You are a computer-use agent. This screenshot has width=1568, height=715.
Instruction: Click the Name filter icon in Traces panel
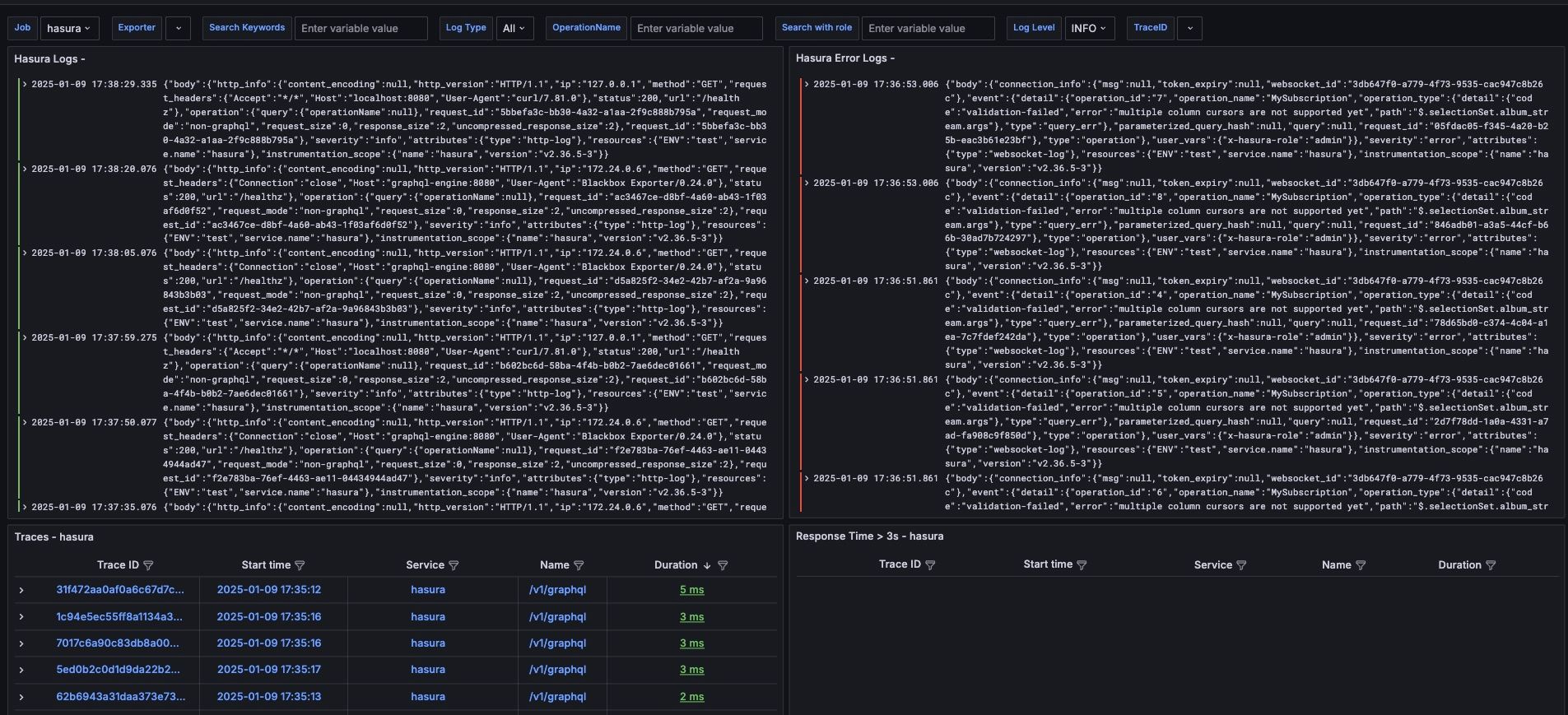[579, 565]
